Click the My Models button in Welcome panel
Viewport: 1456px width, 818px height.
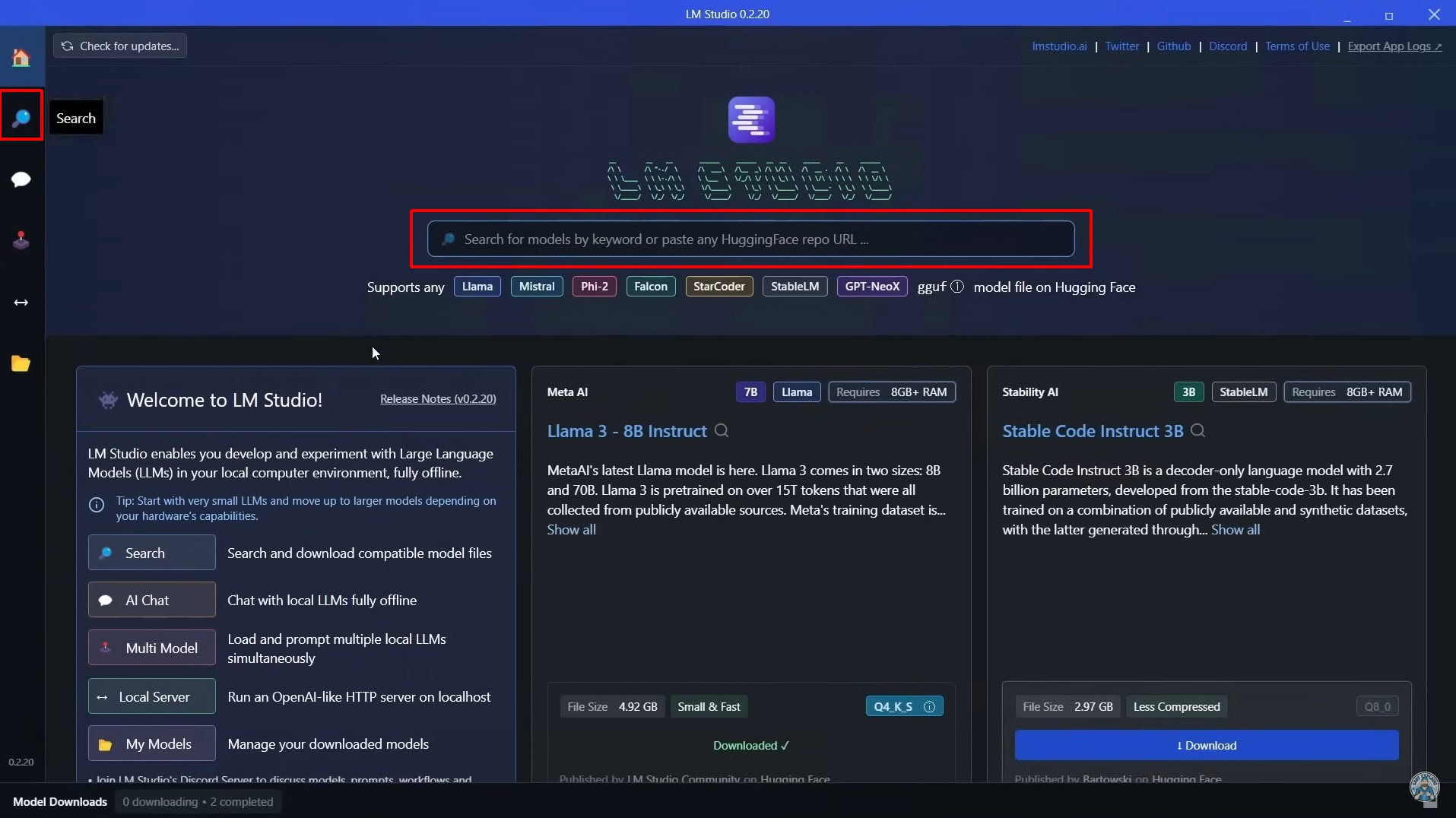(152, 743)
